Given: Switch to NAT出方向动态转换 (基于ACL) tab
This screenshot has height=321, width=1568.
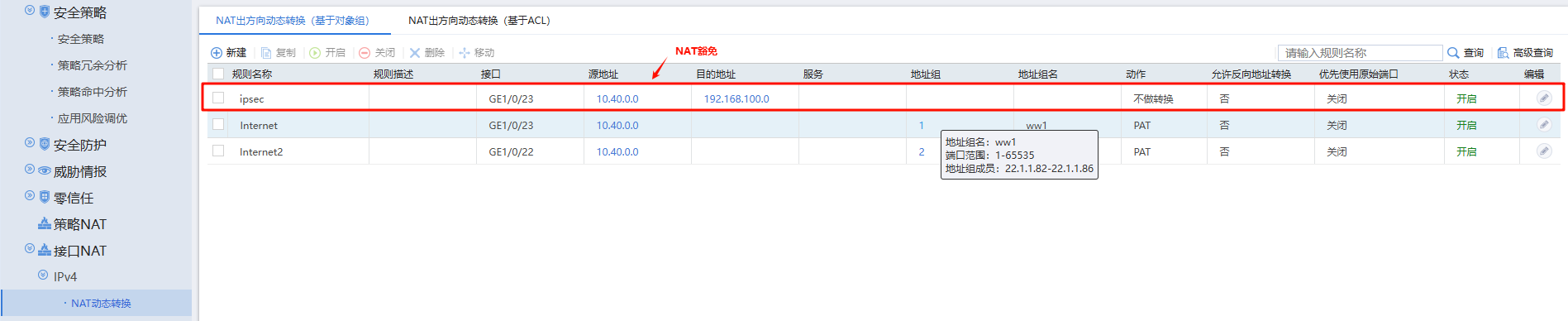Looking at the screenshot, I should [x=479, y=21].
